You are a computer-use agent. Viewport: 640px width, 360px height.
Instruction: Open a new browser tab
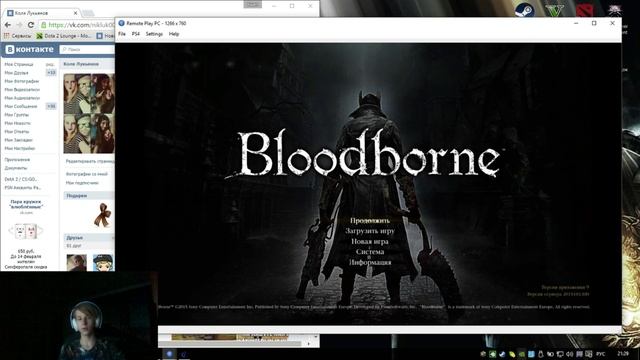89,13
